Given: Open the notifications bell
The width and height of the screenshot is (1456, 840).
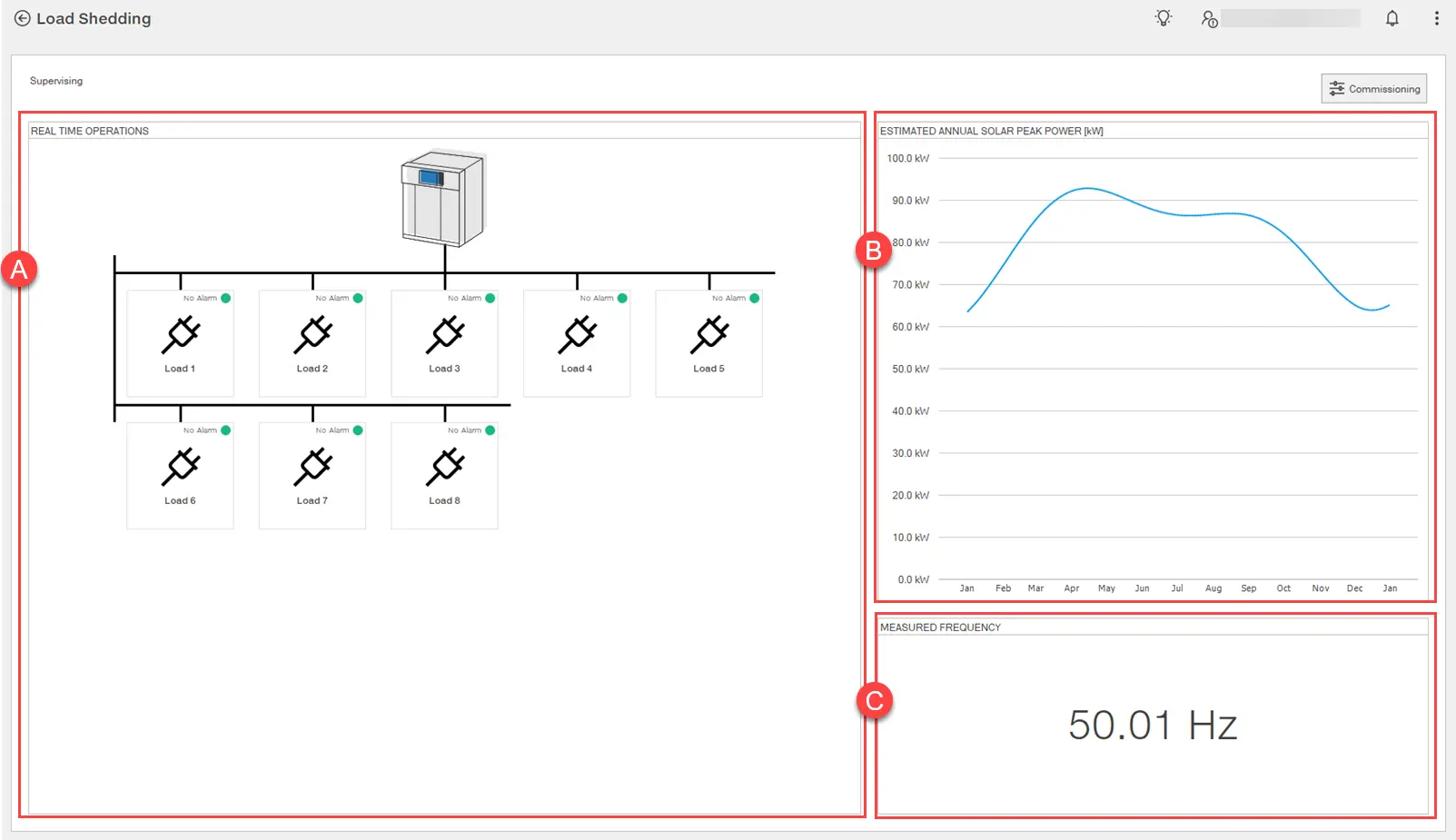Looking at the screenshot, I should [1392, 18].
